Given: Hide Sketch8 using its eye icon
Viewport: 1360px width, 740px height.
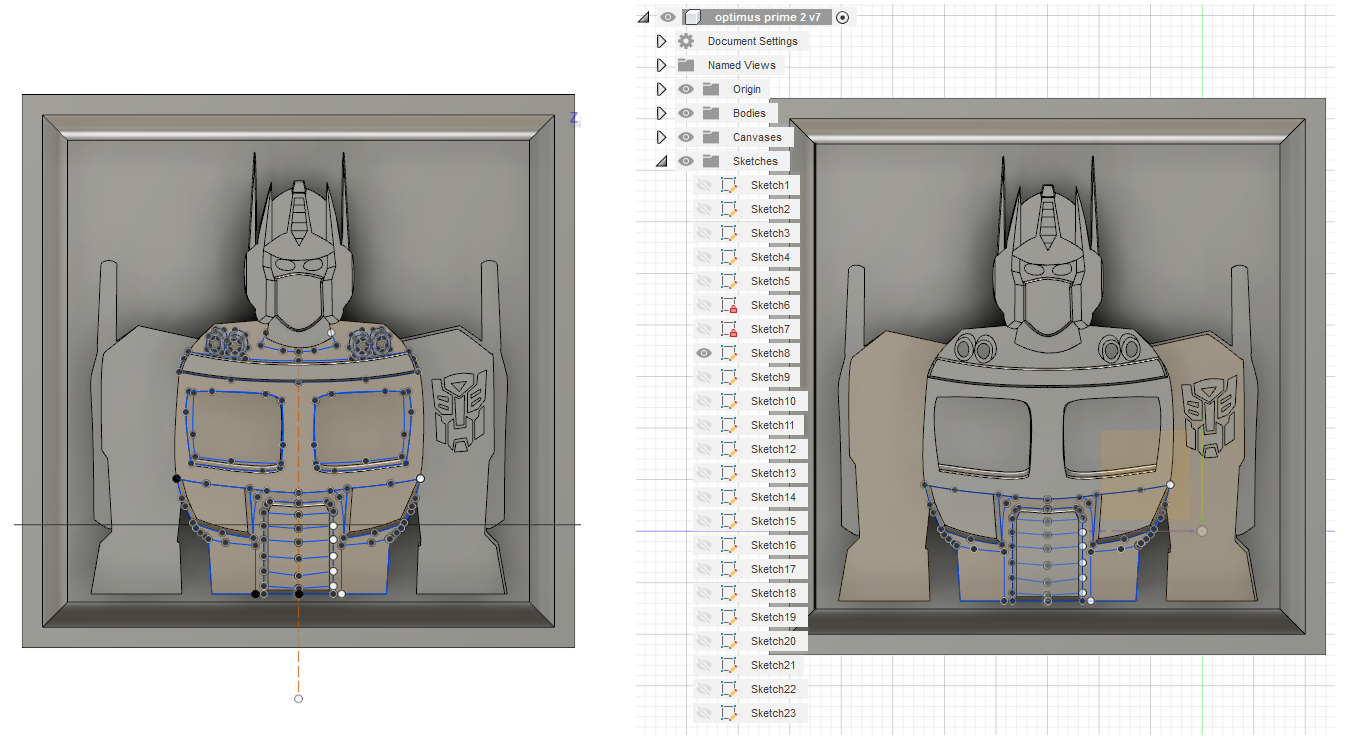Looking at the screenshot, I should [x=704, y=353].
